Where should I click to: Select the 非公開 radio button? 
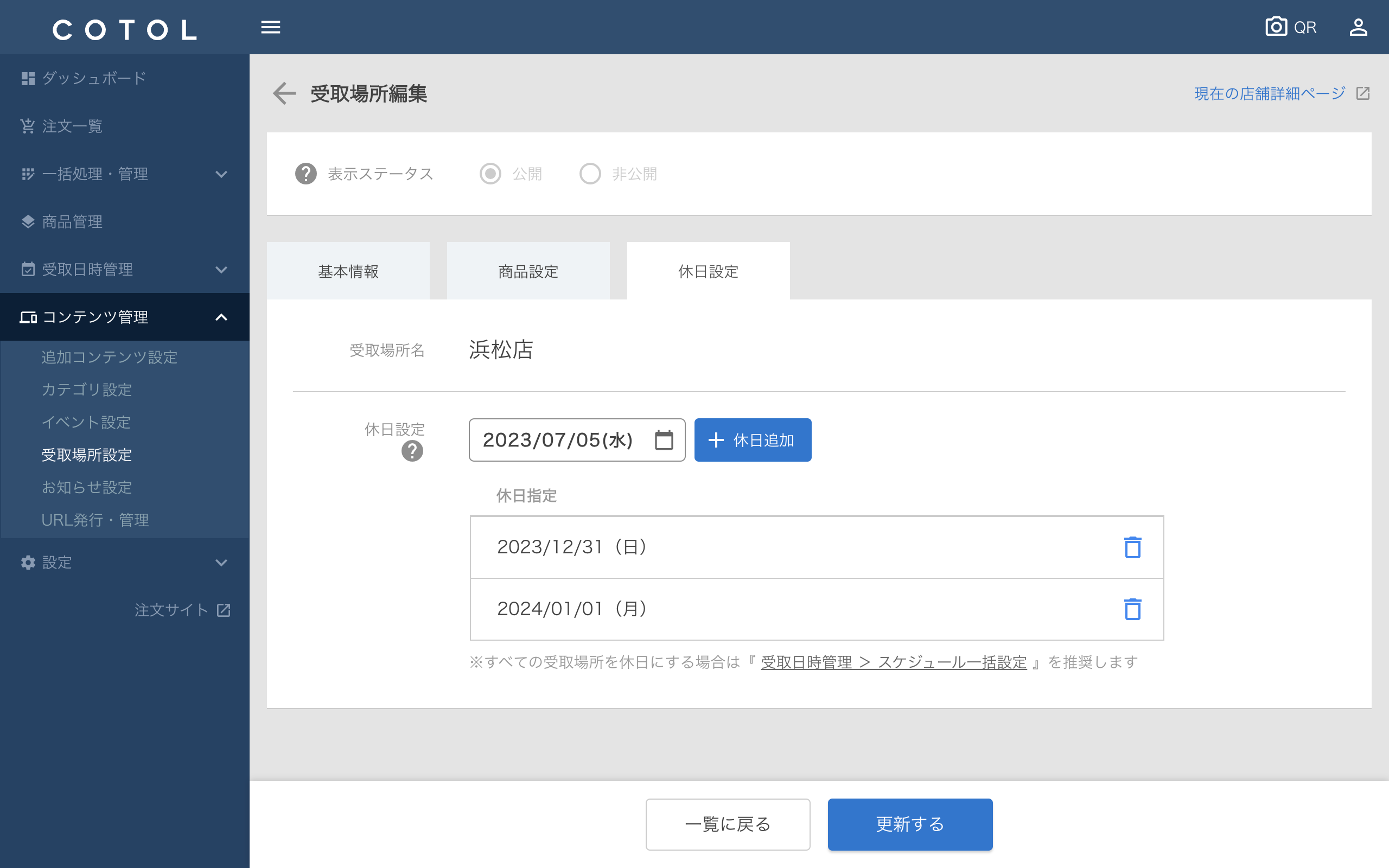(x=590, y=174)
